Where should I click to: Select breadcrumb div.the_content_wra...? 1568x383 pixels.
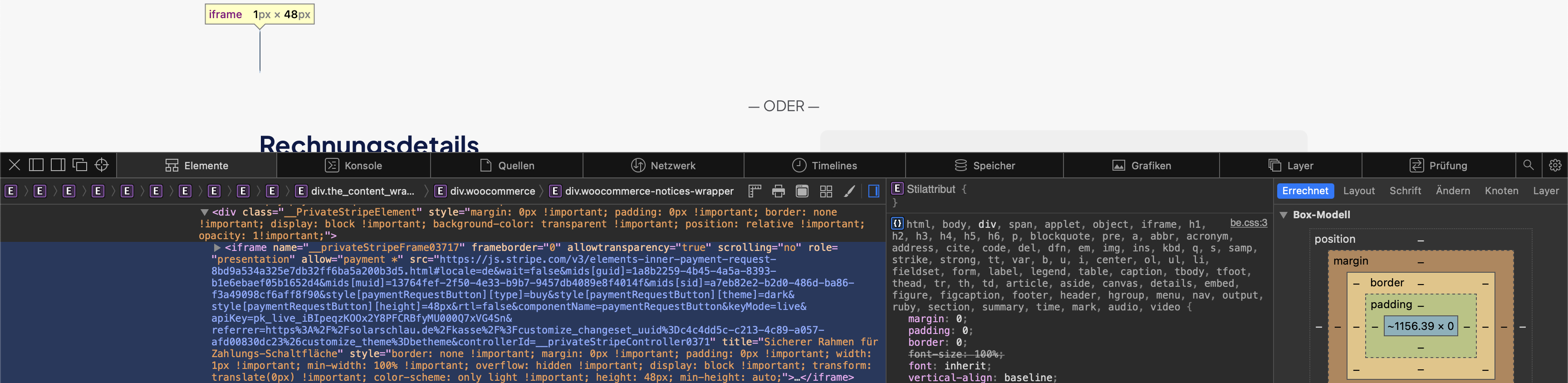[x=355, y=191]
